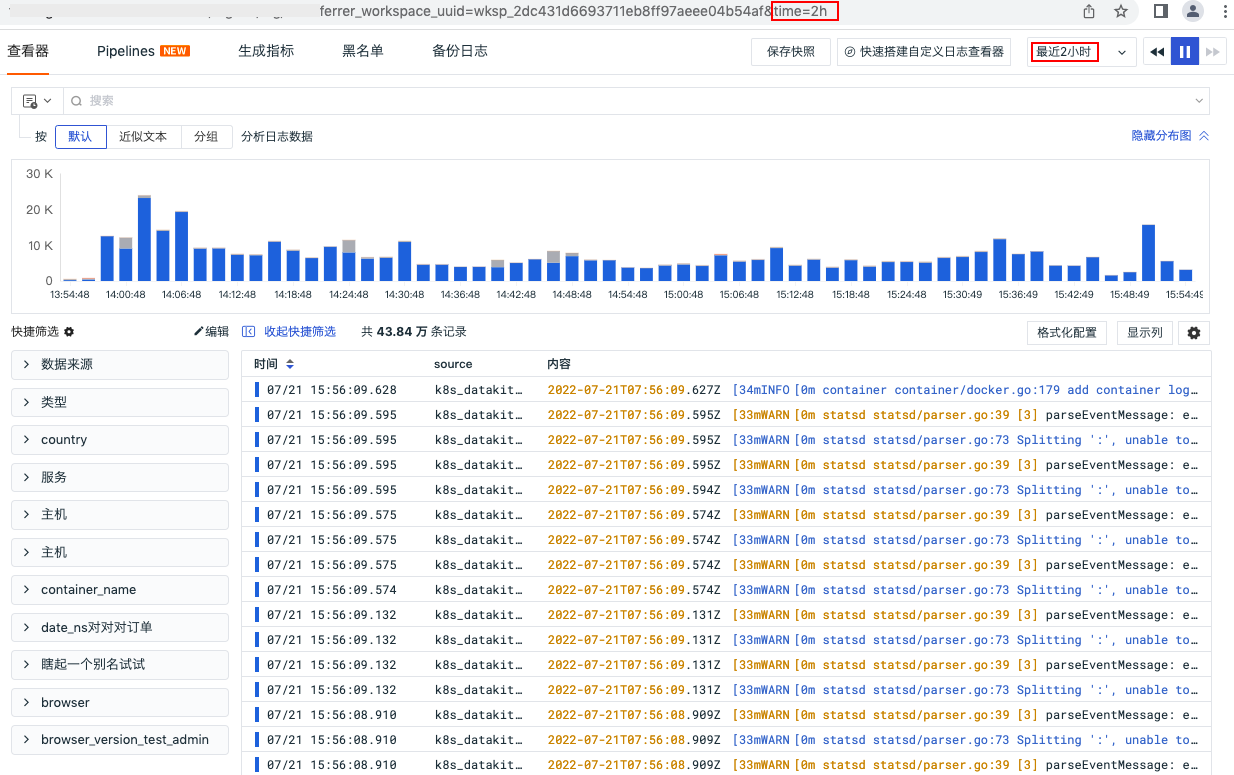Expand the date_ns对对对订单 quick filter

pos(120,627)
